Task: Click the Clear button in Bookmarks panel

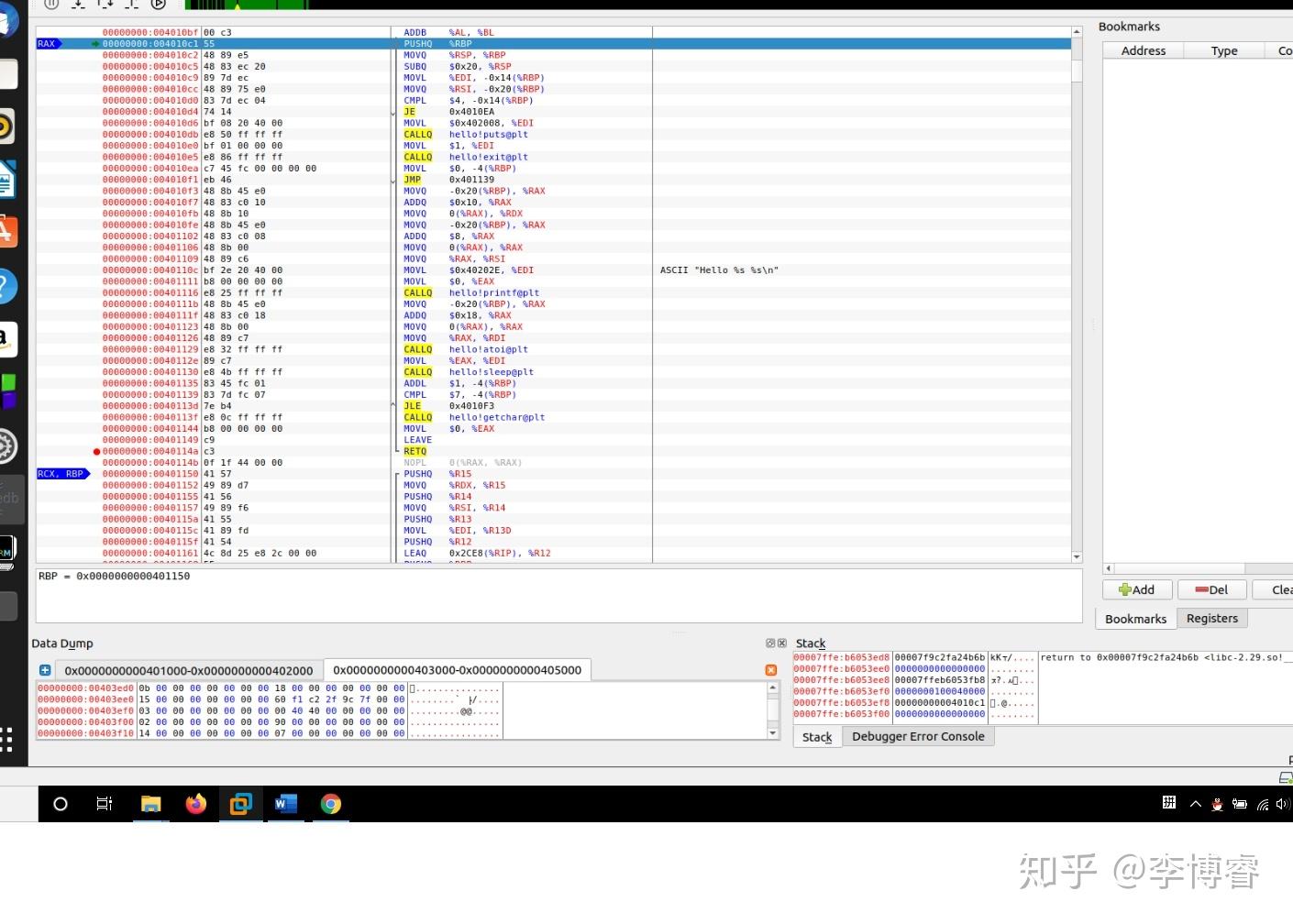Action: point(1278,589)
